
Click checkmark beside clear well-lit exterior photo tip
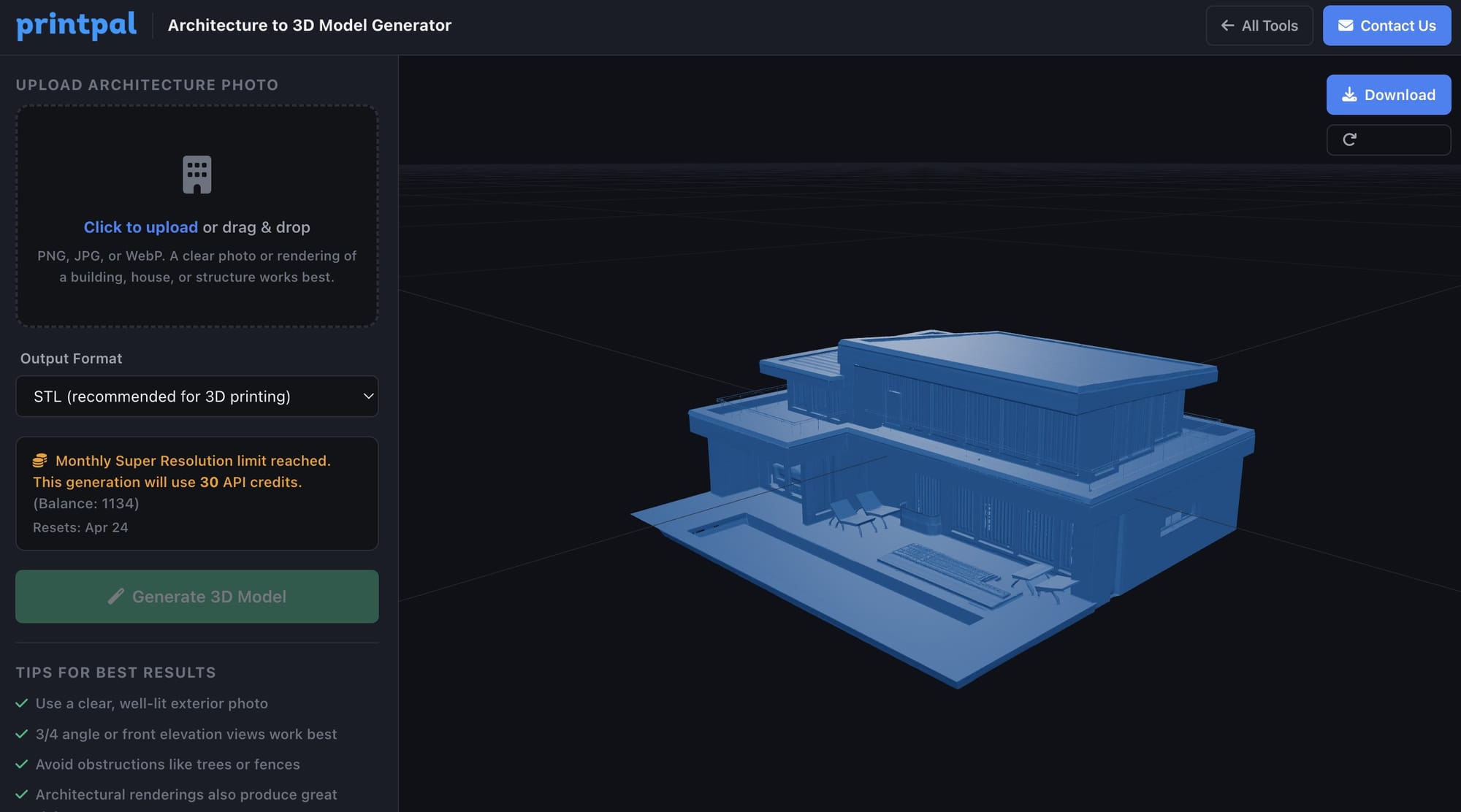tap(22, 703)
